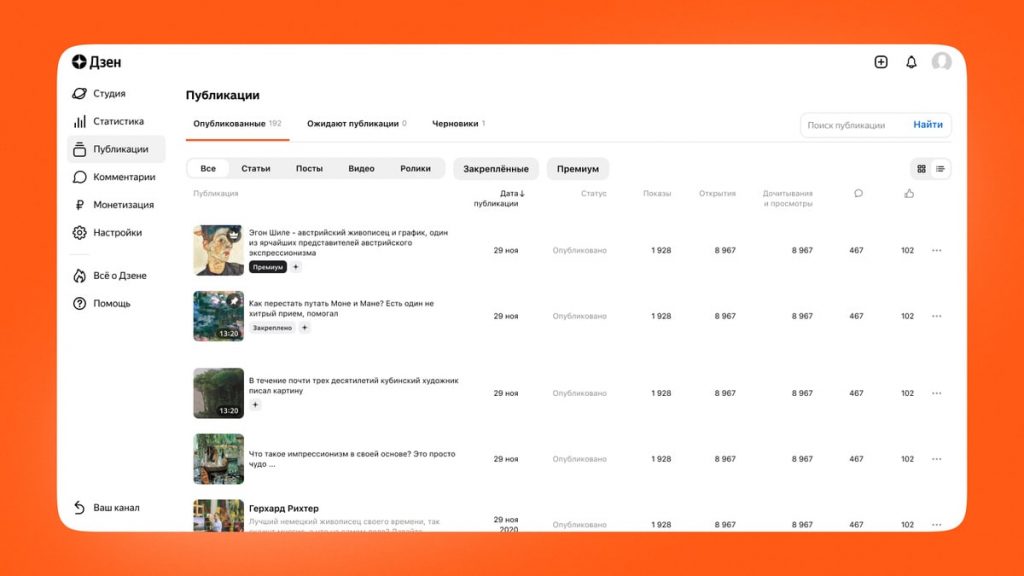1024x576 pixels.
Task: Open Комментарии in the sidebar
Action: coord(116,177)
